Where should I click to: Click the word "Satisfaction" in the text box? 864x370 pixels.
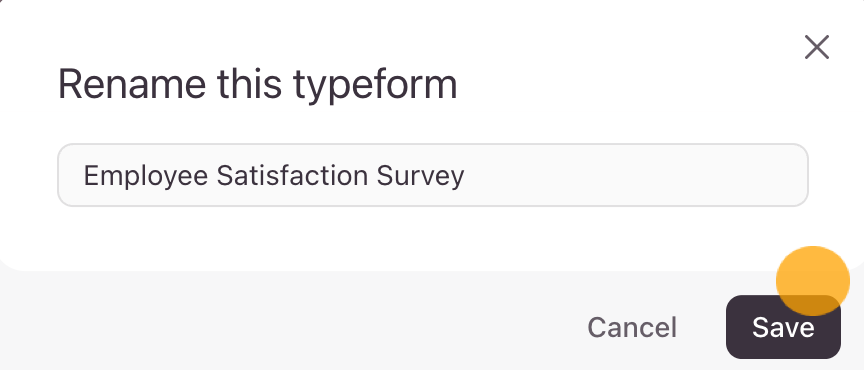(292, 175)
